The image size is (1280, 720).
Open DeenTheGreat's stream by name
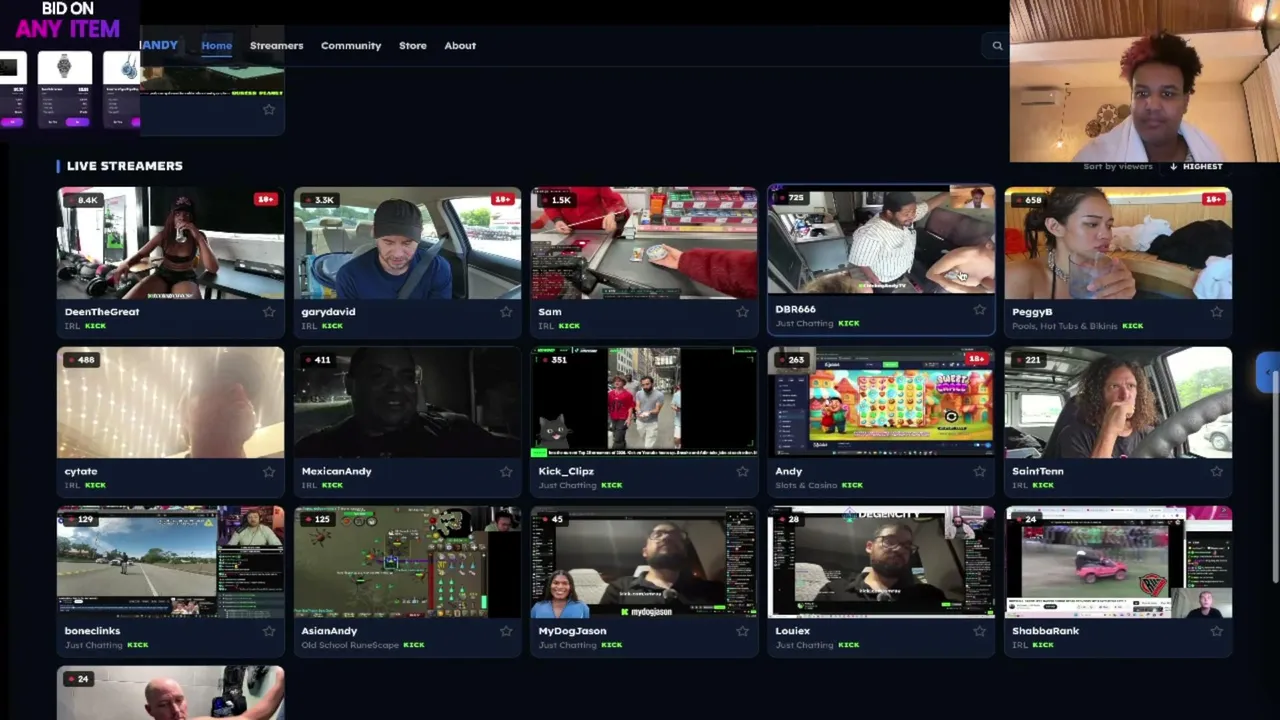click(102, 312)
